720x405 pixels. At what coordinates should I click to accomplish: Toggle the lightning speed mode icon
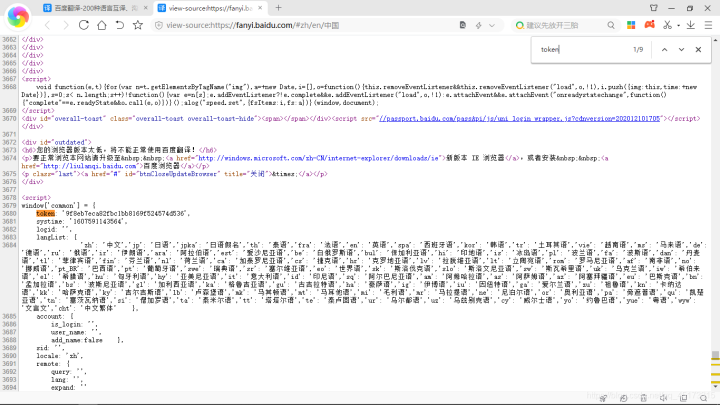pos(478,25)
